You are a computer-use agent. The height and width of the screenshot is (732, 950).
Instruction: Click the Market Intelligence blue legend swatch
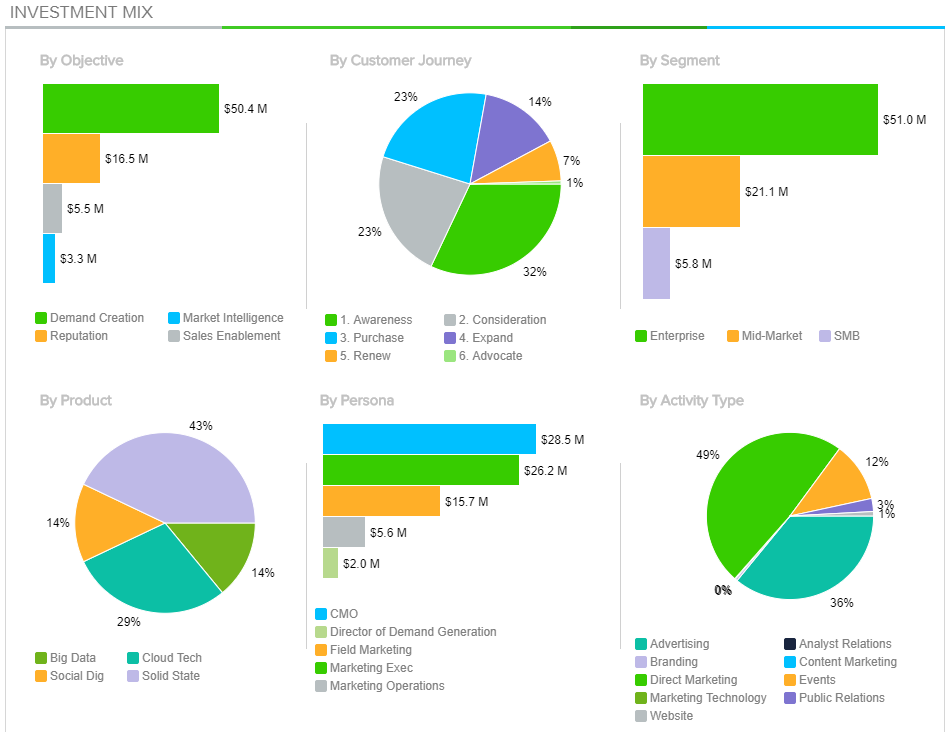tap(174, 318)
